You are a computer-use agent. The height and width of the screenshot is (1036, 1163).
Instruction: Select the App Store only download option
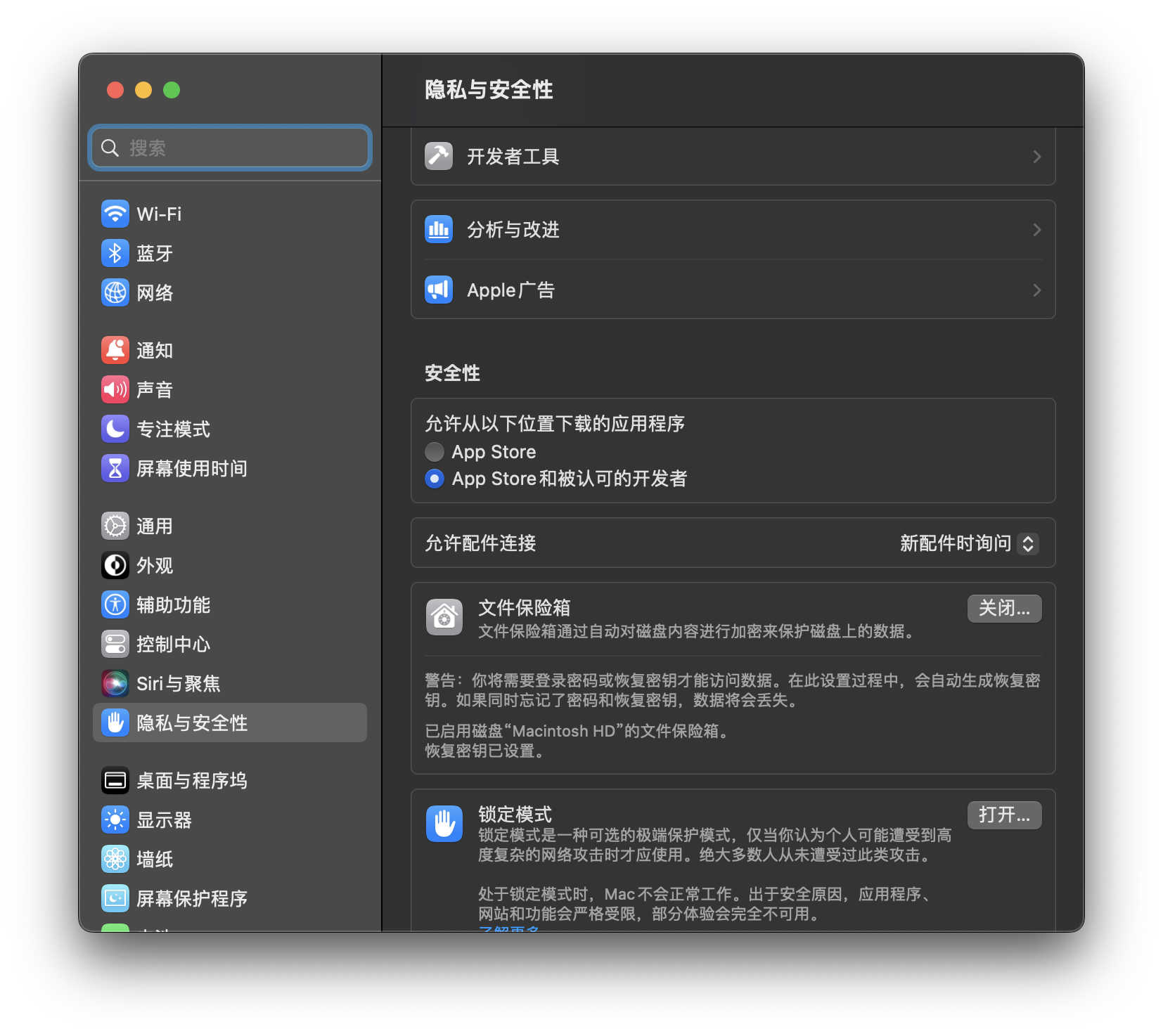434,452
